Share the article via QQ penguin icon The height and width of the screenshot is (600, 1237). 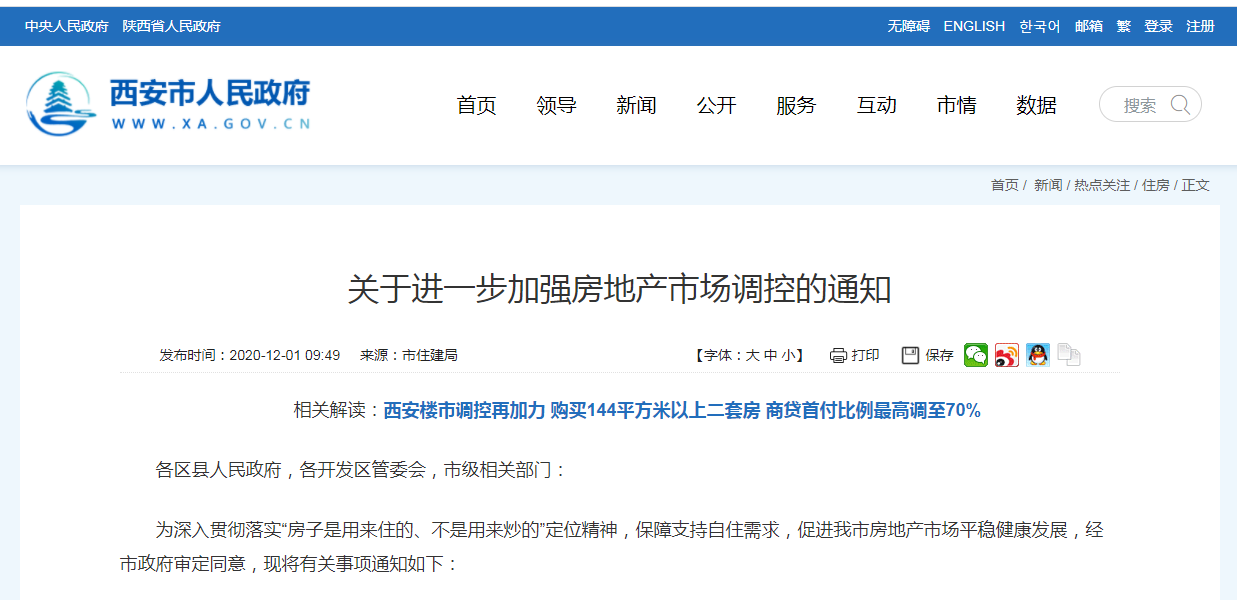(x=1037, y=355)
